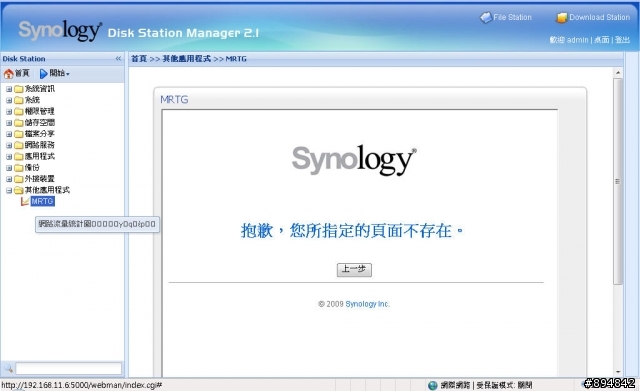Click the home icon in the sidebar toolbar

coord(9,74)
